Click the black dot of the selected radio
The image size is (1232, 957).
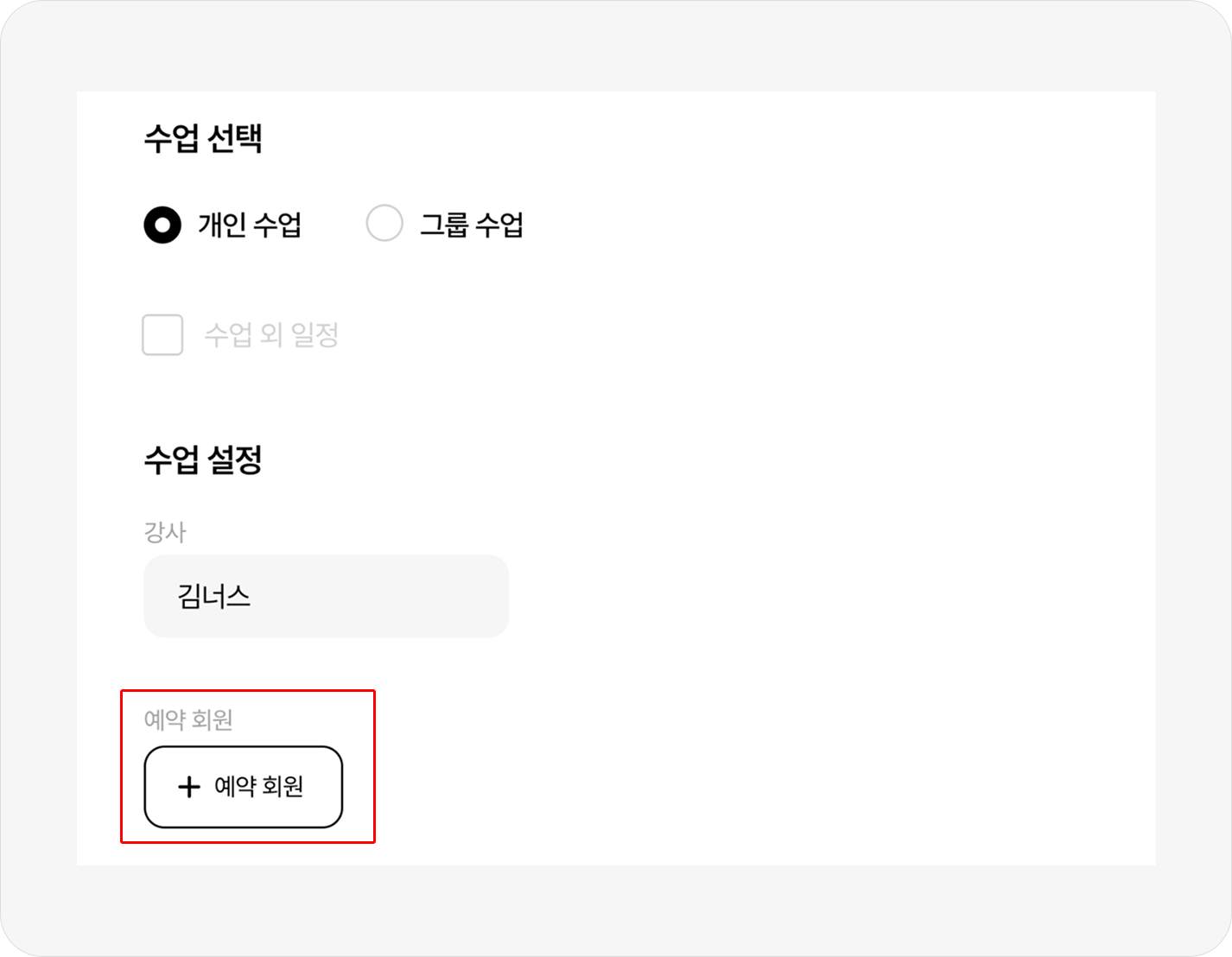[162, 225]
